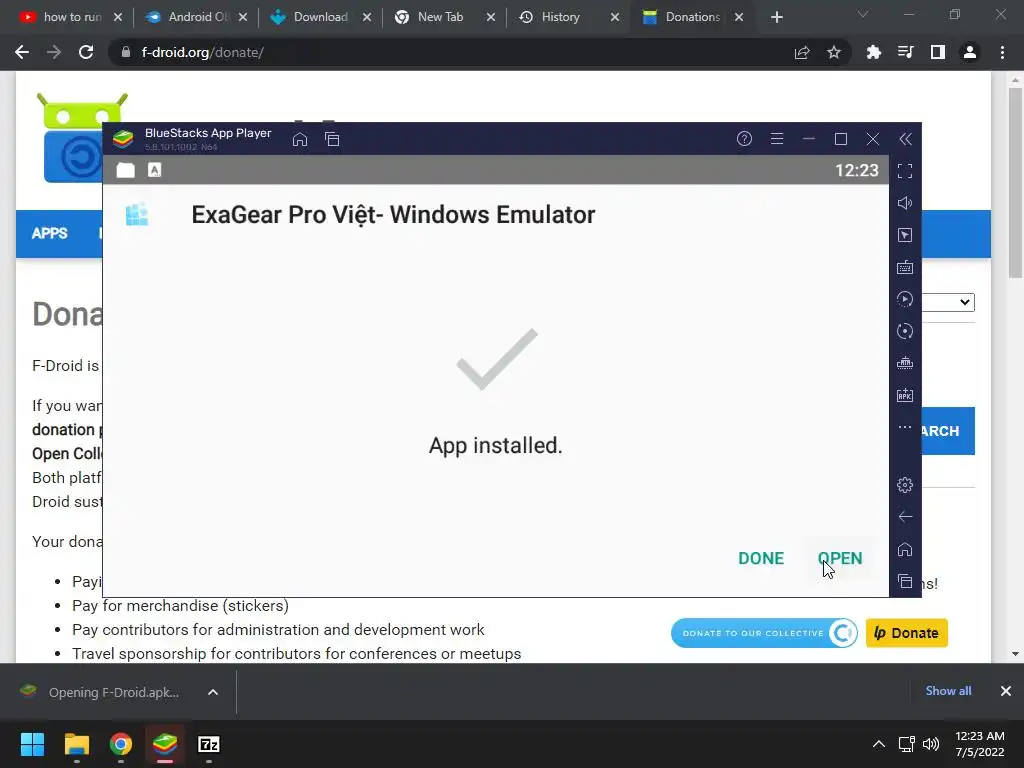Go to the BlueStacks home icon in title bar

(x=300, y=139)
